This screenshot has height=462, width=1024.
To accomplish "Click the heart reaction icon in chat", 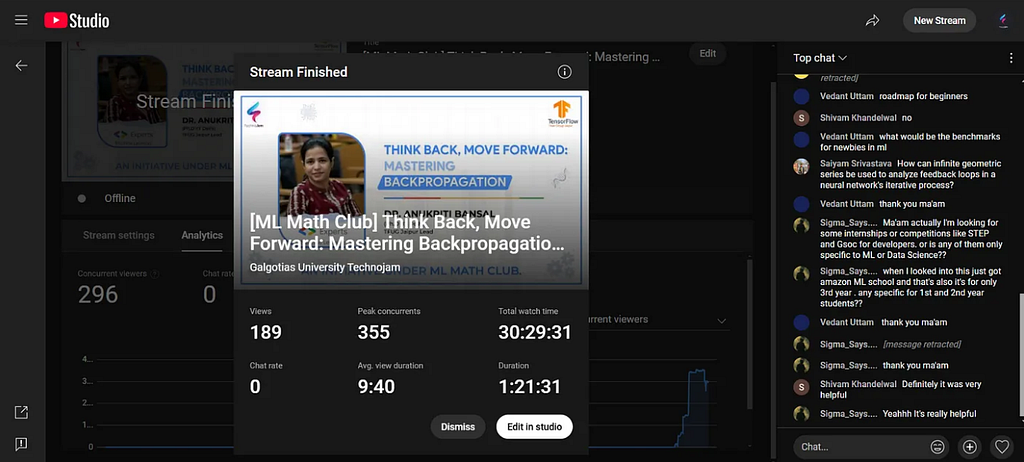I will point(1002,447).
